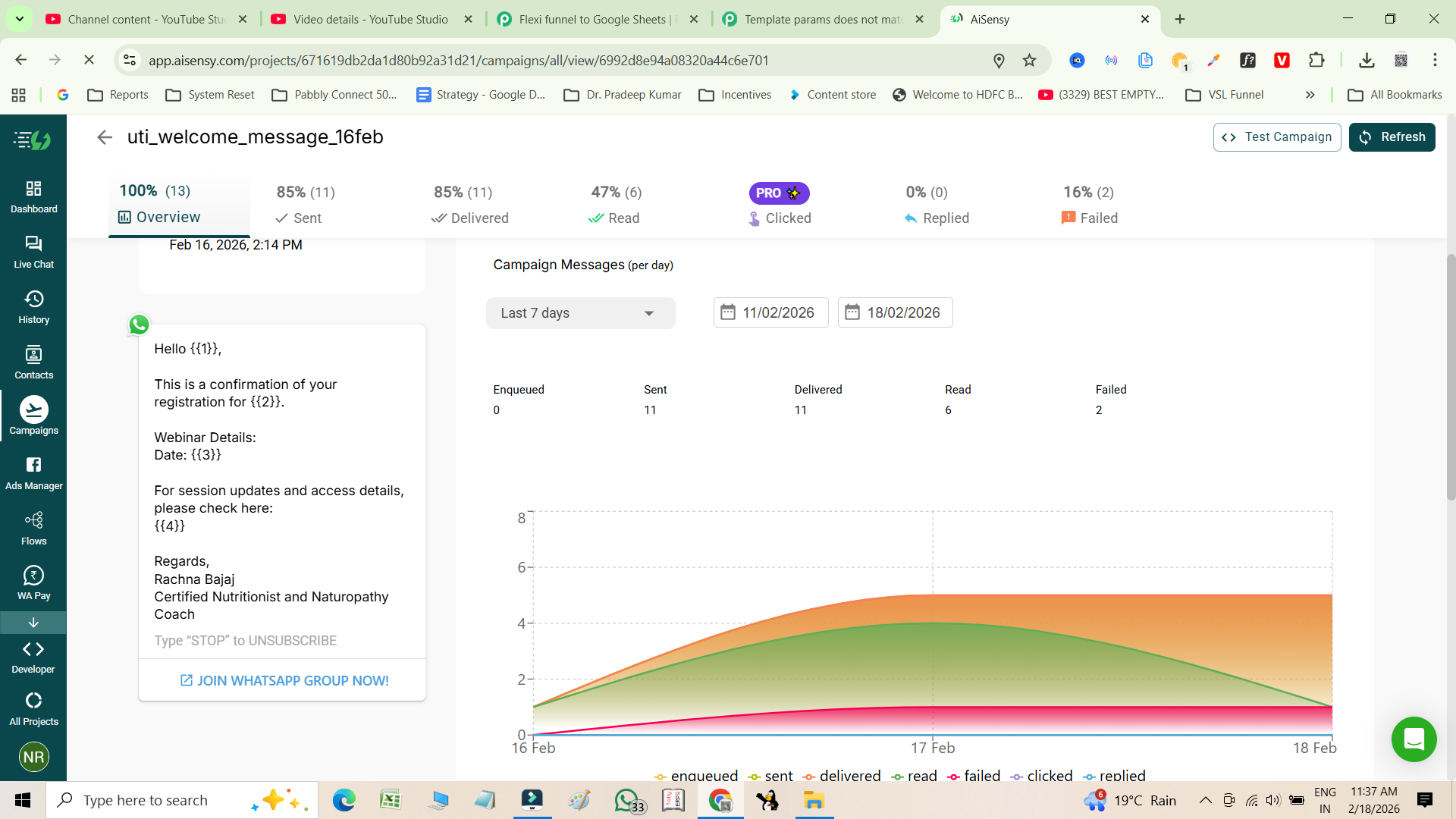
Task: Click the Test Campaign button
Action: (x=1277, y=137)
